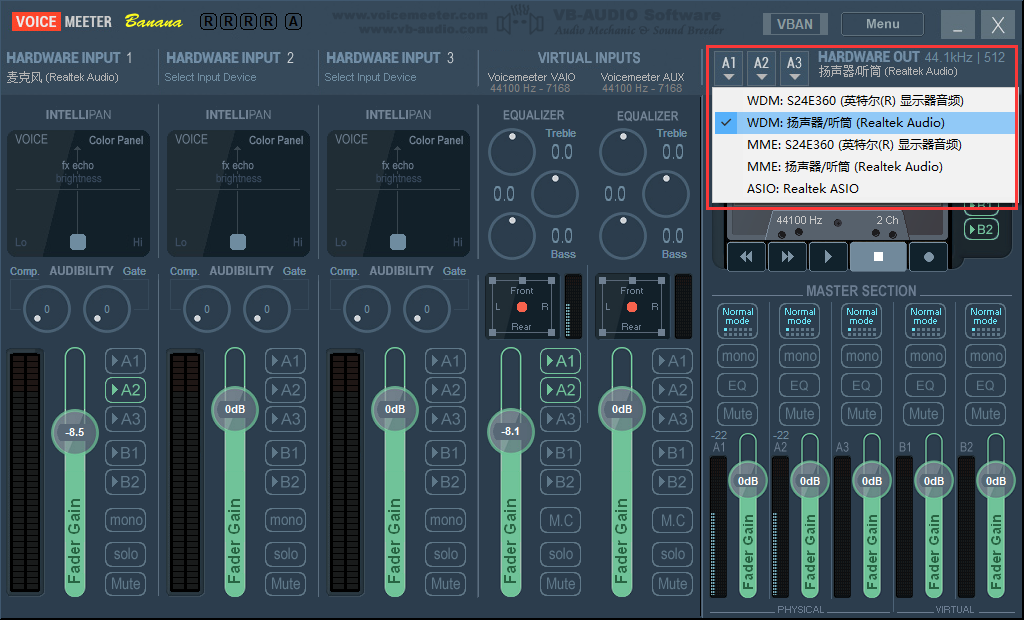Mute the A1 bus in Master Section
1024x620 pixels.
[x=737, y=414]
